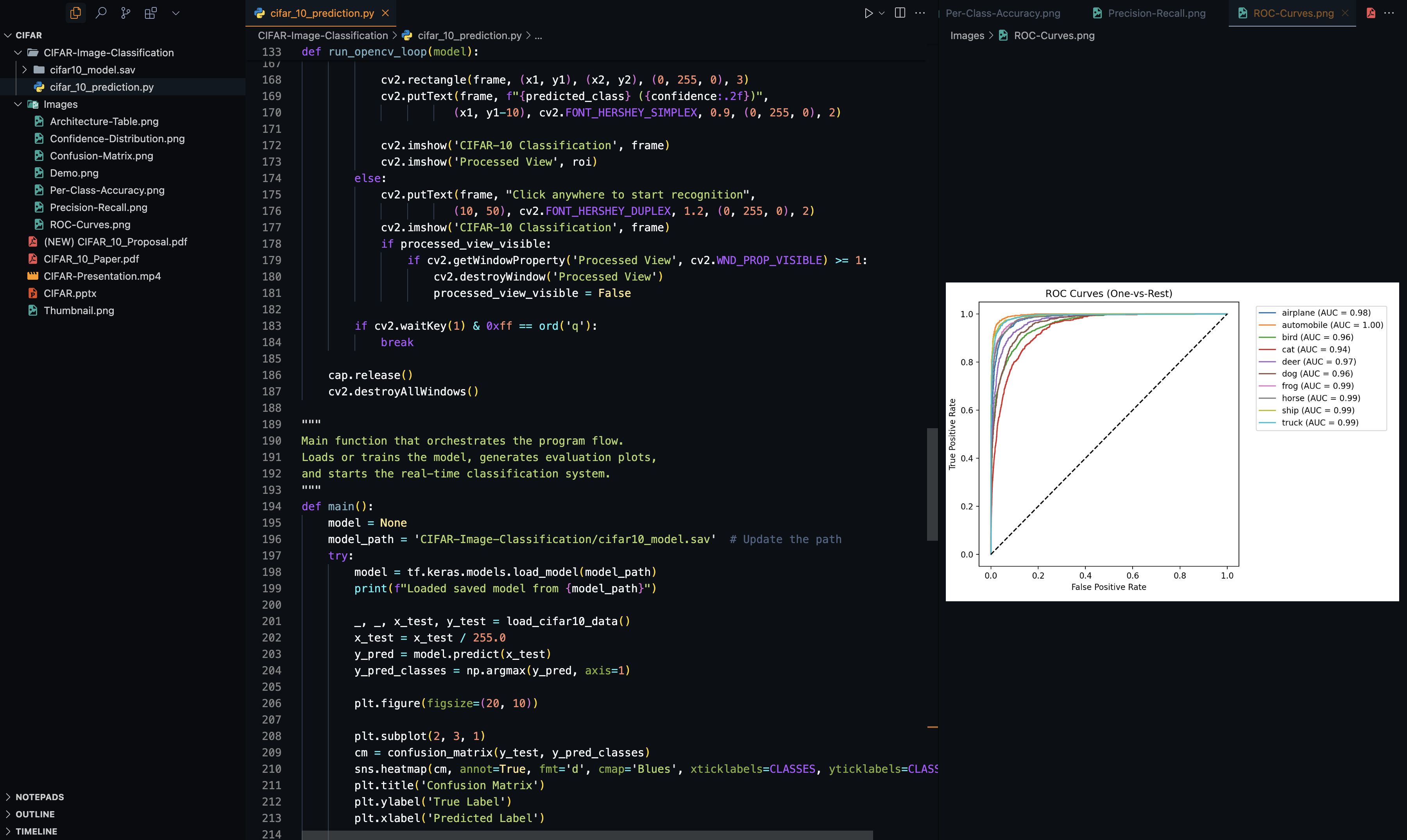Open the Search view icon

pos(101,13)
